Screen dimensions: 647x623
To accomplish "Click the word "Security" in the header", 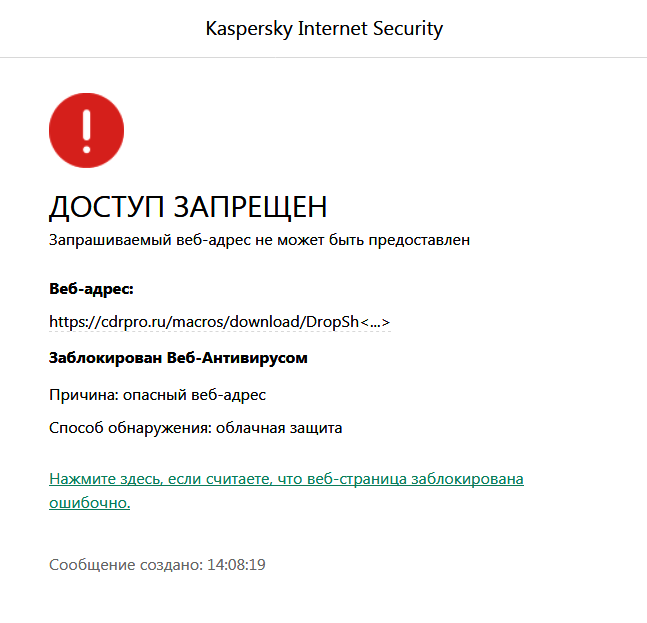I will click(x=406, y=28).
